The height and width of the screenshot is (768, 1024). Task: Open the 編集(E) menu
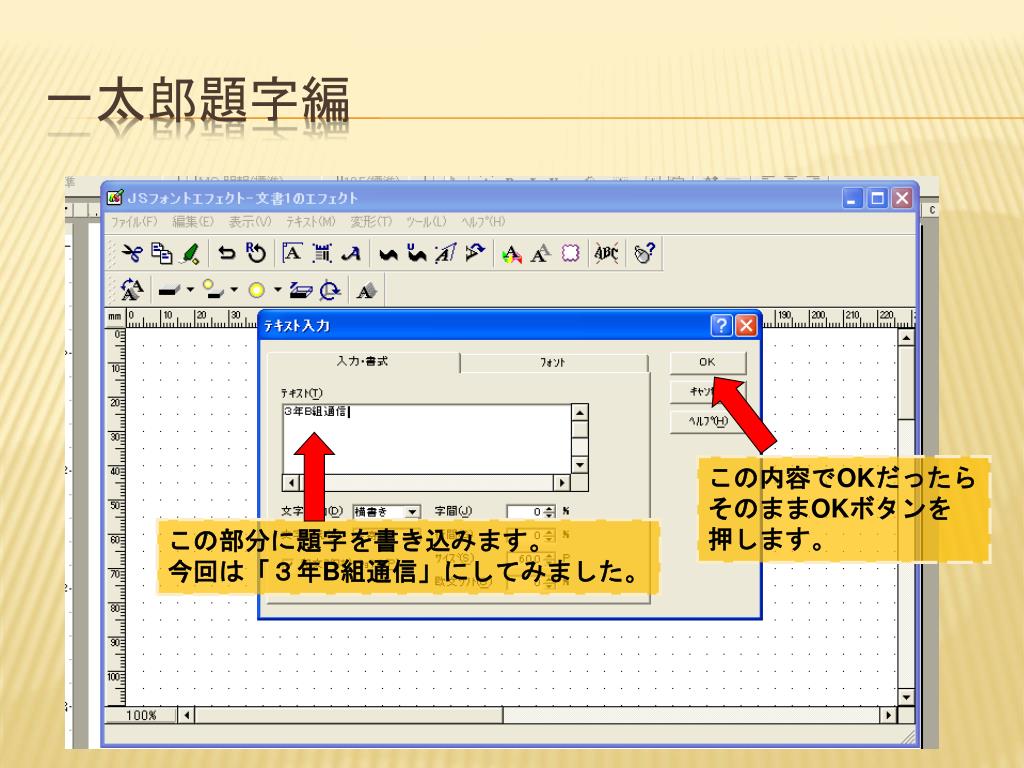(193, 221)
